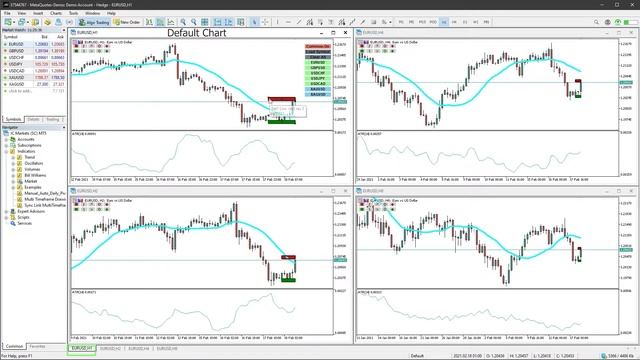
Task: Toggle the Chart Shift toolbar icon
Action: 229,22
